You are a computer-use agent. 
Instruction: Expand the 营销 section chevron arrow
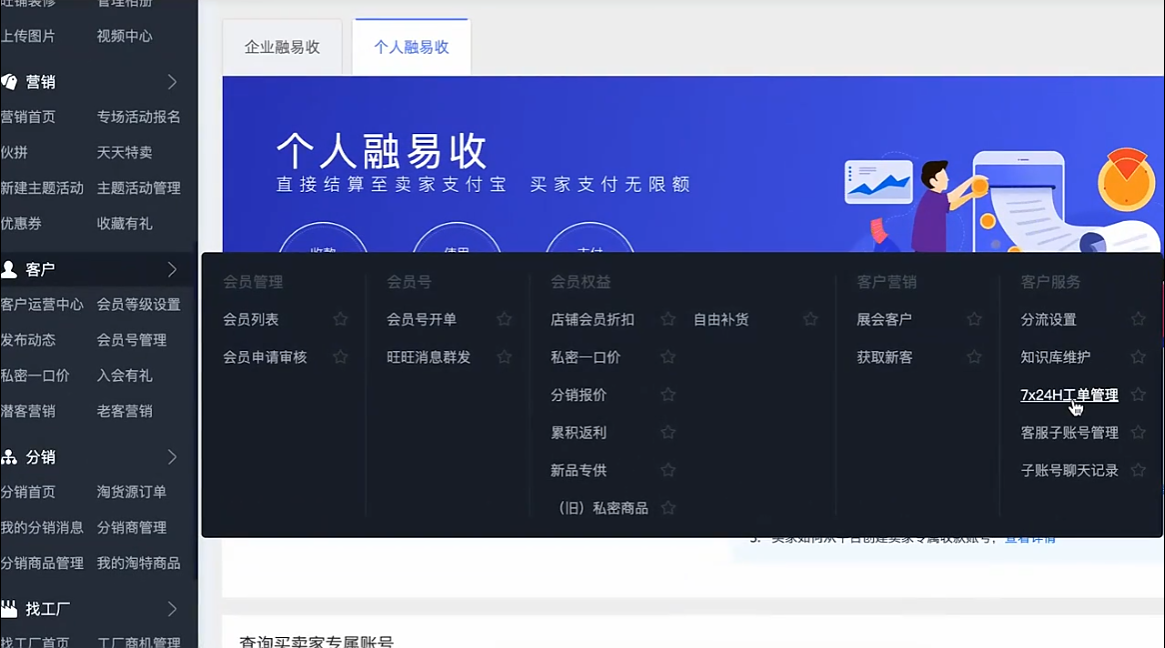click(x=172, y=82)
